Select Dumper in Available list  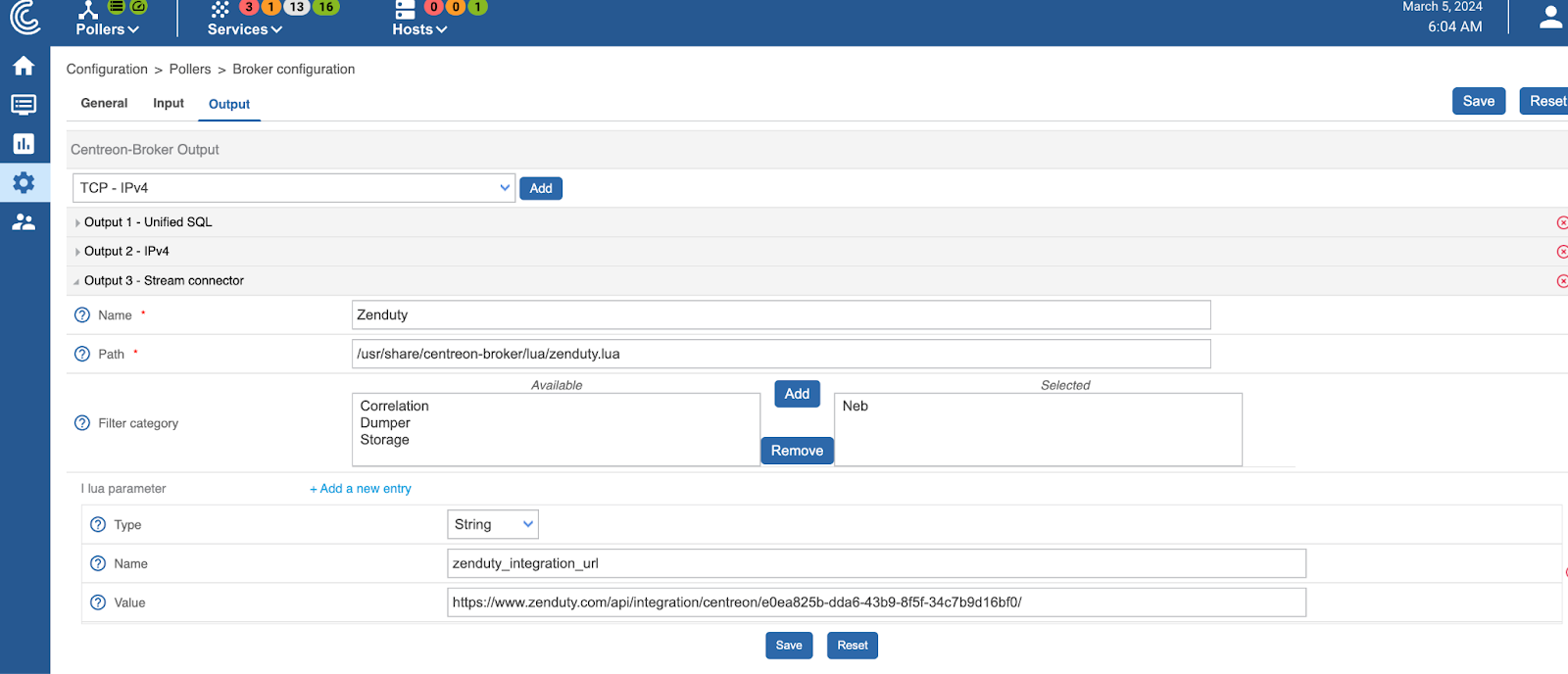(385, 423)
